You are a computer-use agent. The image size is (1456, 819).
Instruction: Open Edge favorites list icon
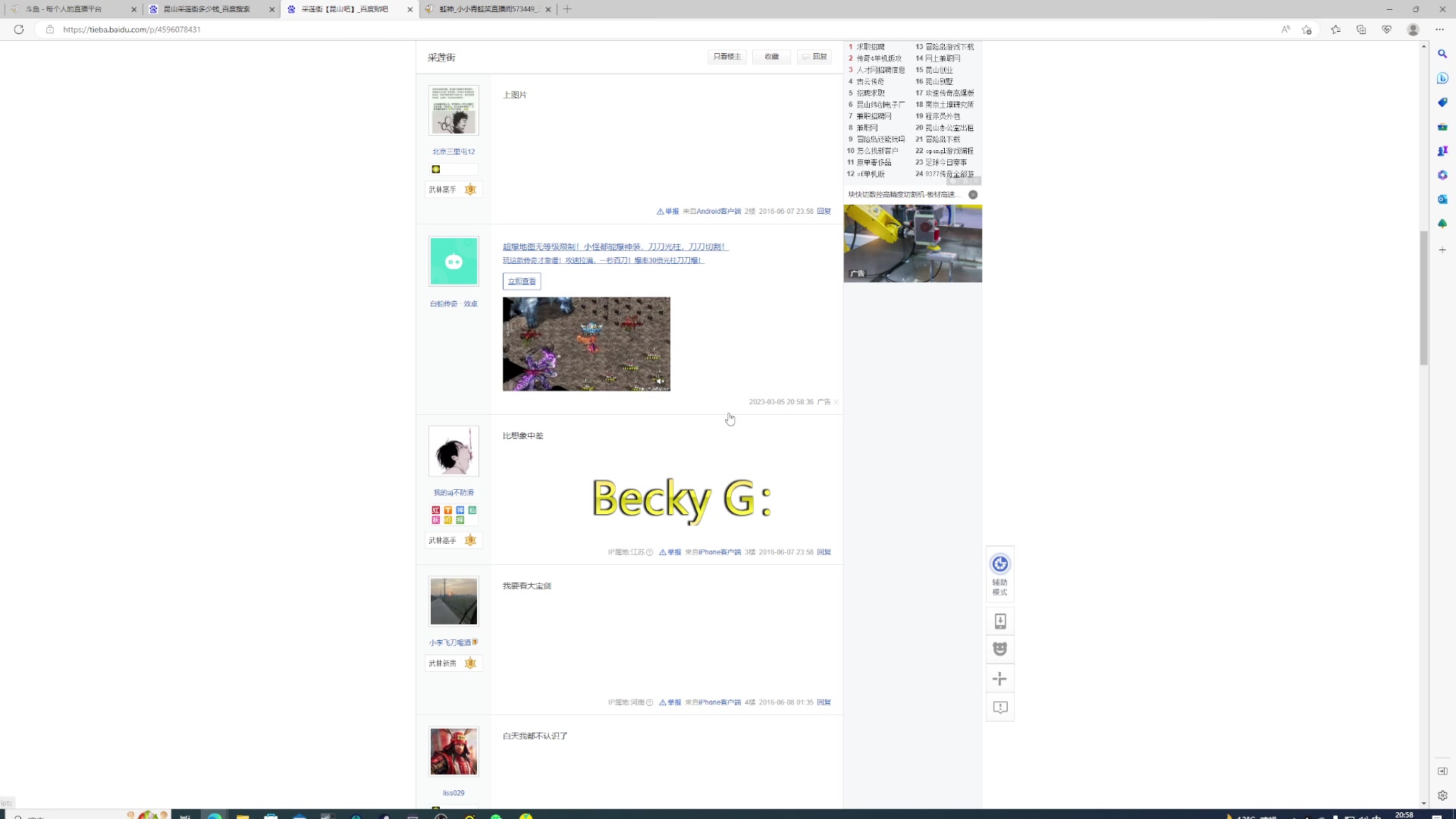point(1335,30)
